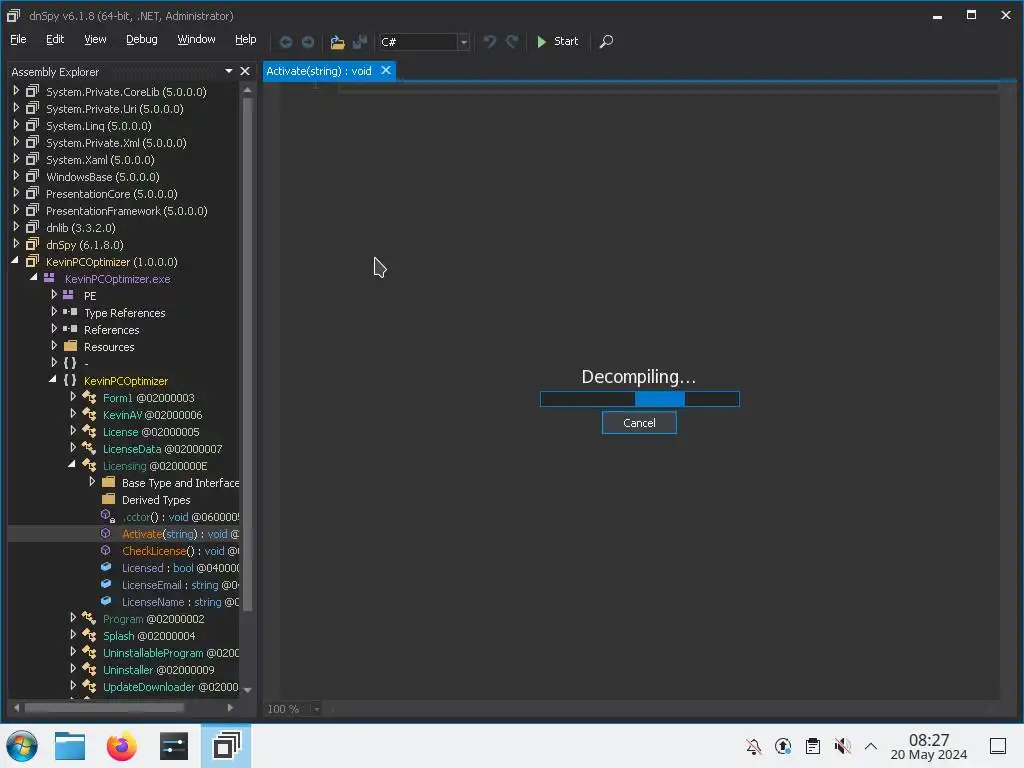Open the Assembly Explorer panel options arrow
1024x768 pixels.
click(x=229, y=71)
